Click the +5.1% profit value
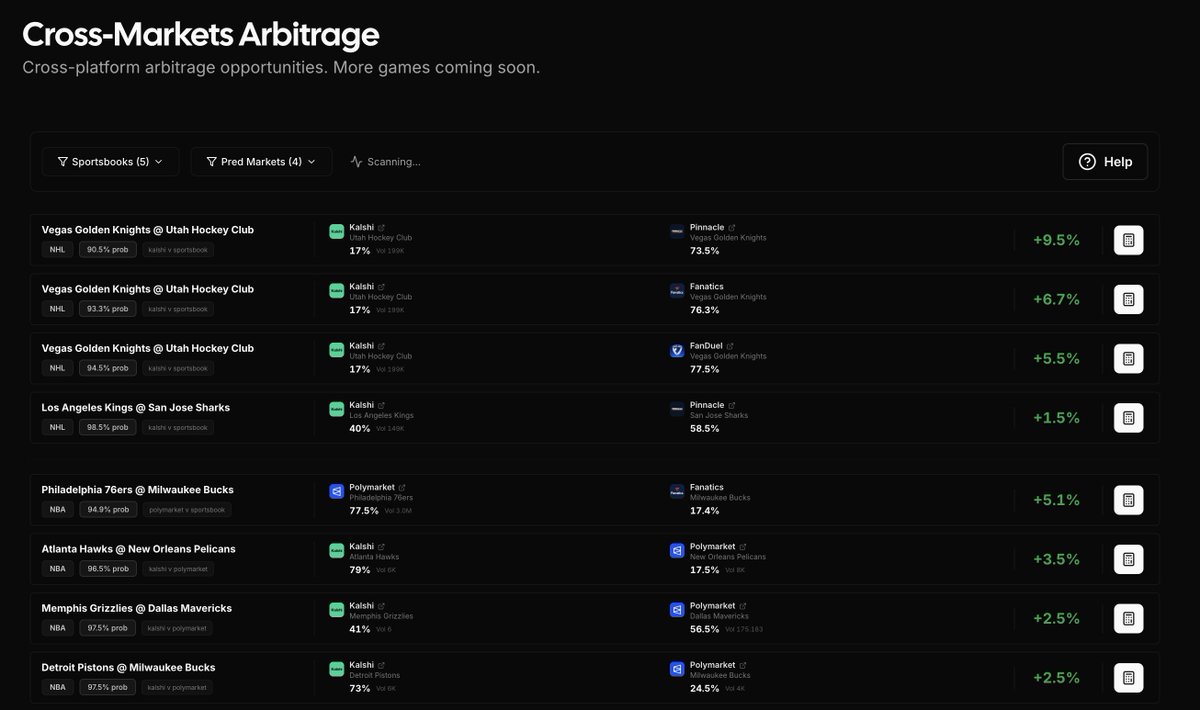Image resolution: width=1200 pixels, height=710 pixels. [1056, 500]
